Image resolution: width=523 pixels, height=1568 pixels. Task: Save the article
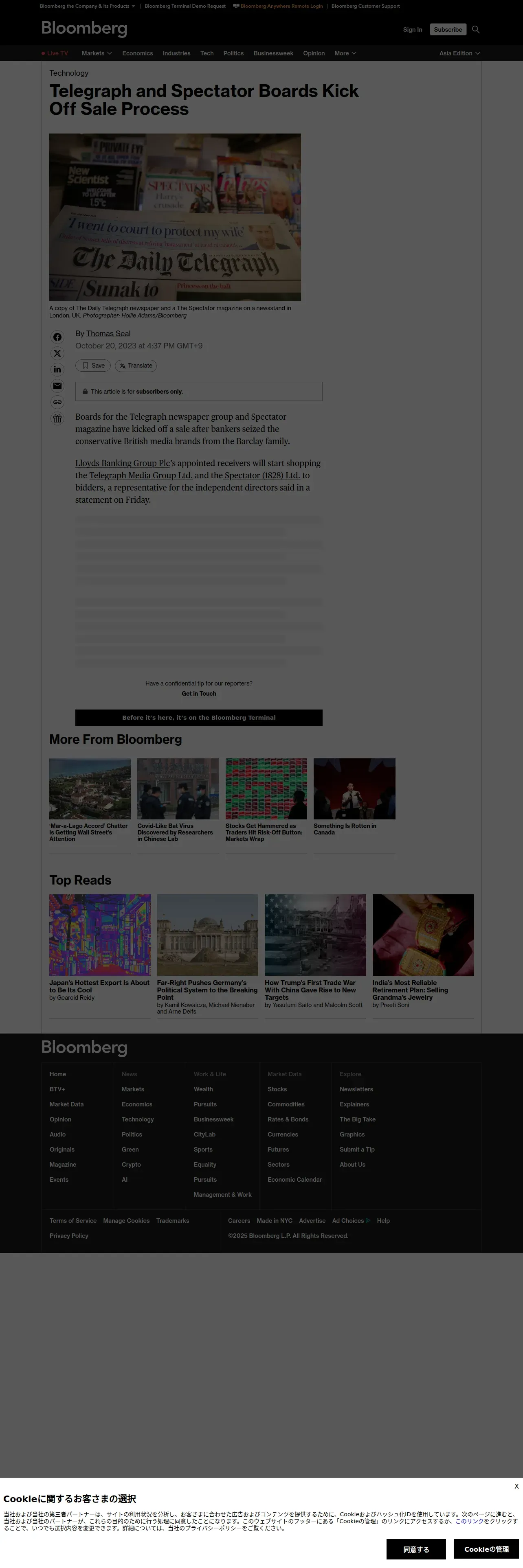(93, 366)
